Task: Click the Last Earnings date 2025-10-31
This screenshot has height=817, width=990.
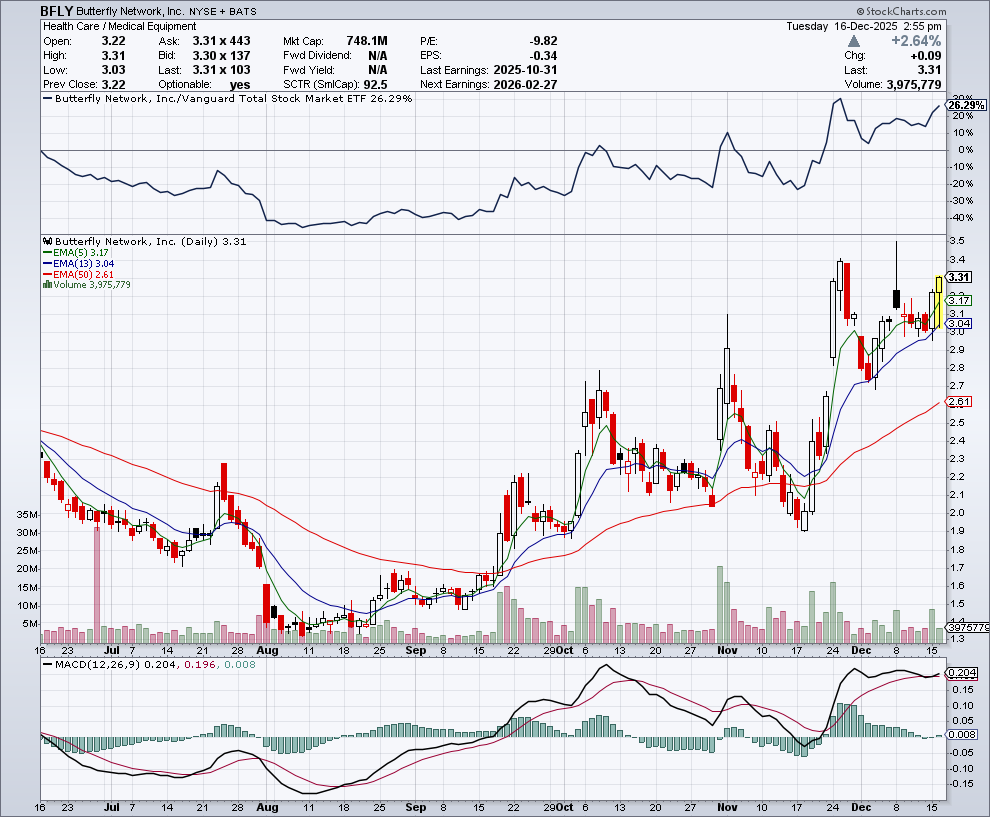Action: (x=525, y=70)
